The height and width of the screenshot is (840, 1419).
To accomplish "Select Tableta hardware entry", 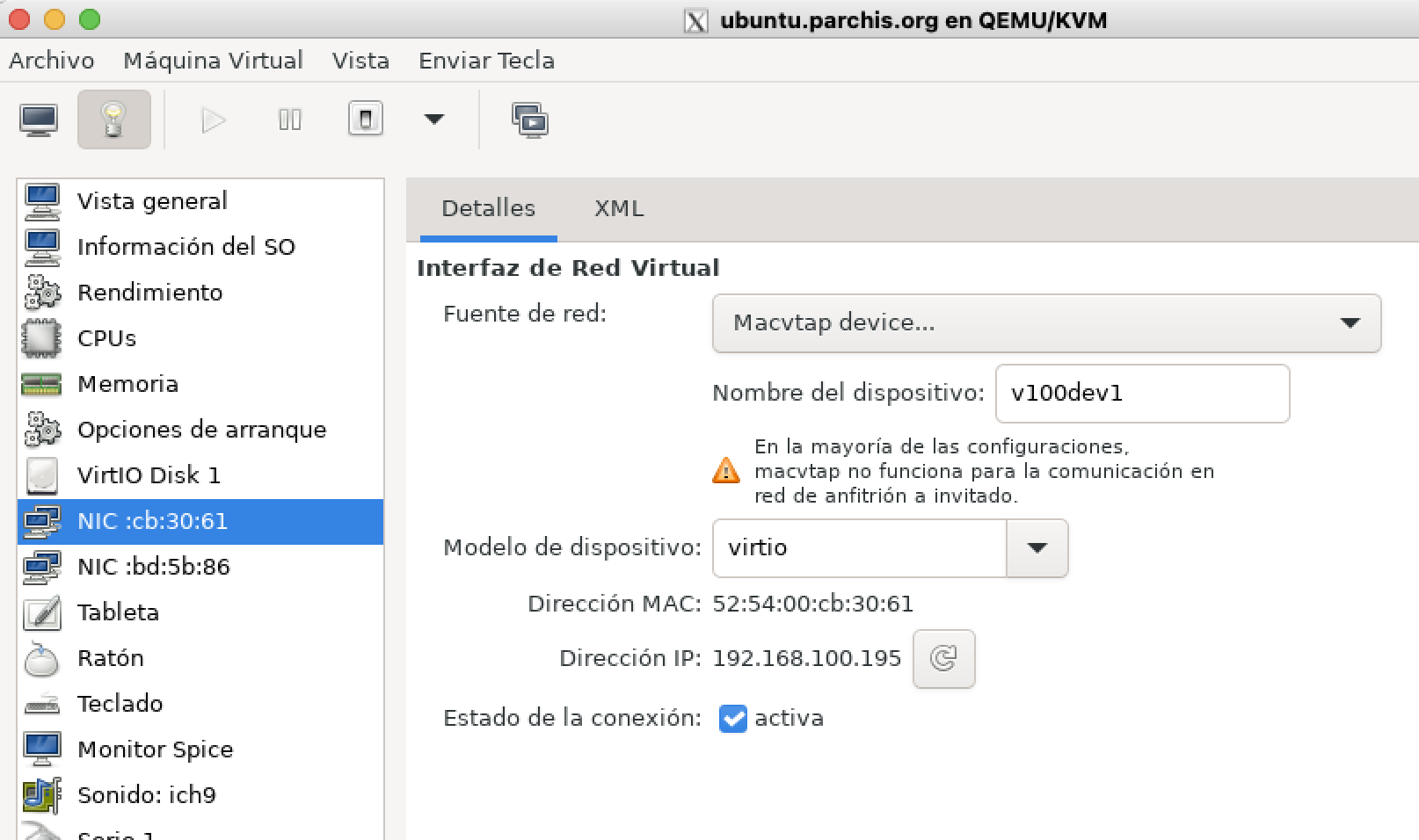I will coord(200,612).
